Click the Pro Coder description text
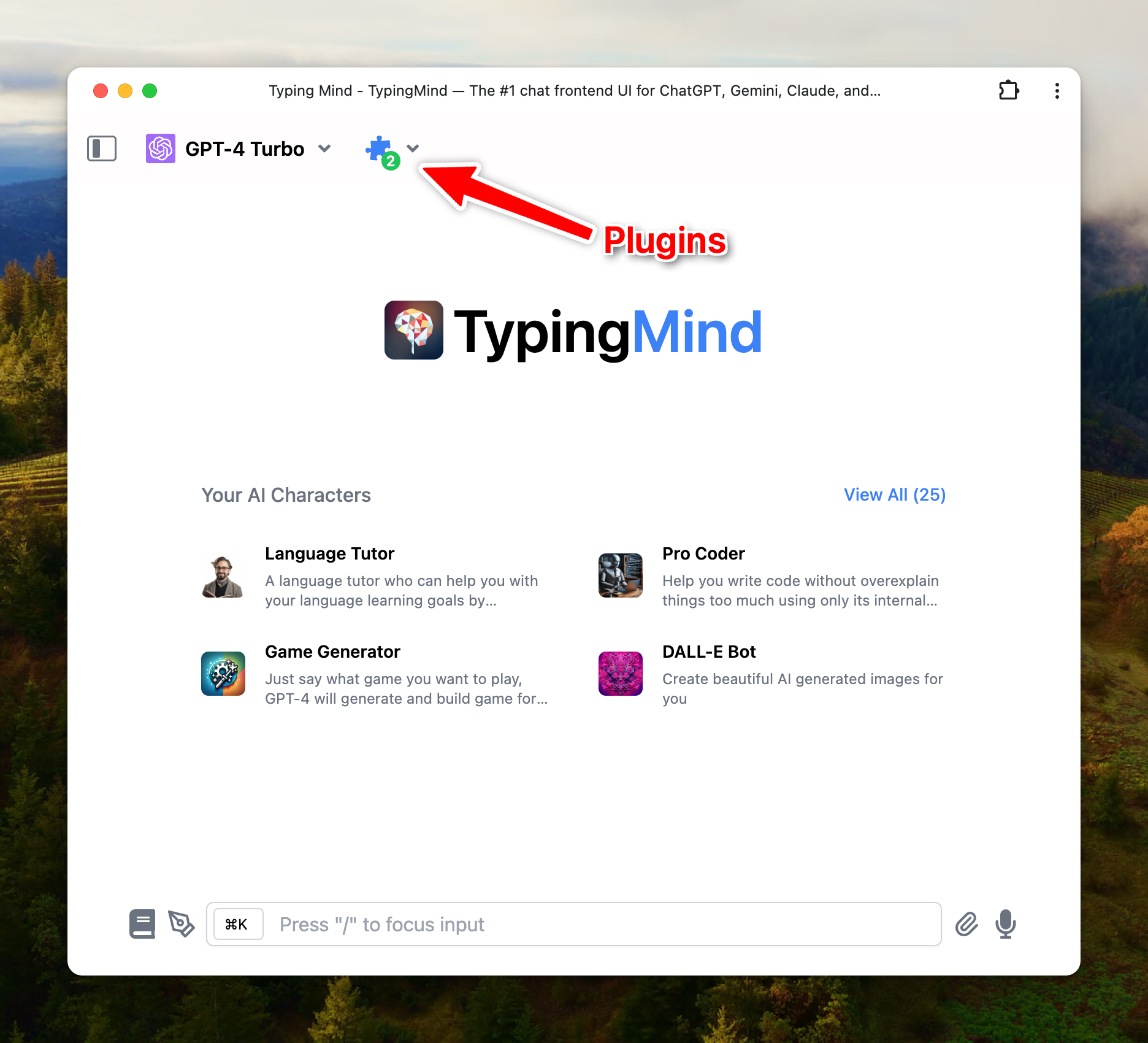The height and width of the screenshot is (1043, 1148). tap(800, 590)
